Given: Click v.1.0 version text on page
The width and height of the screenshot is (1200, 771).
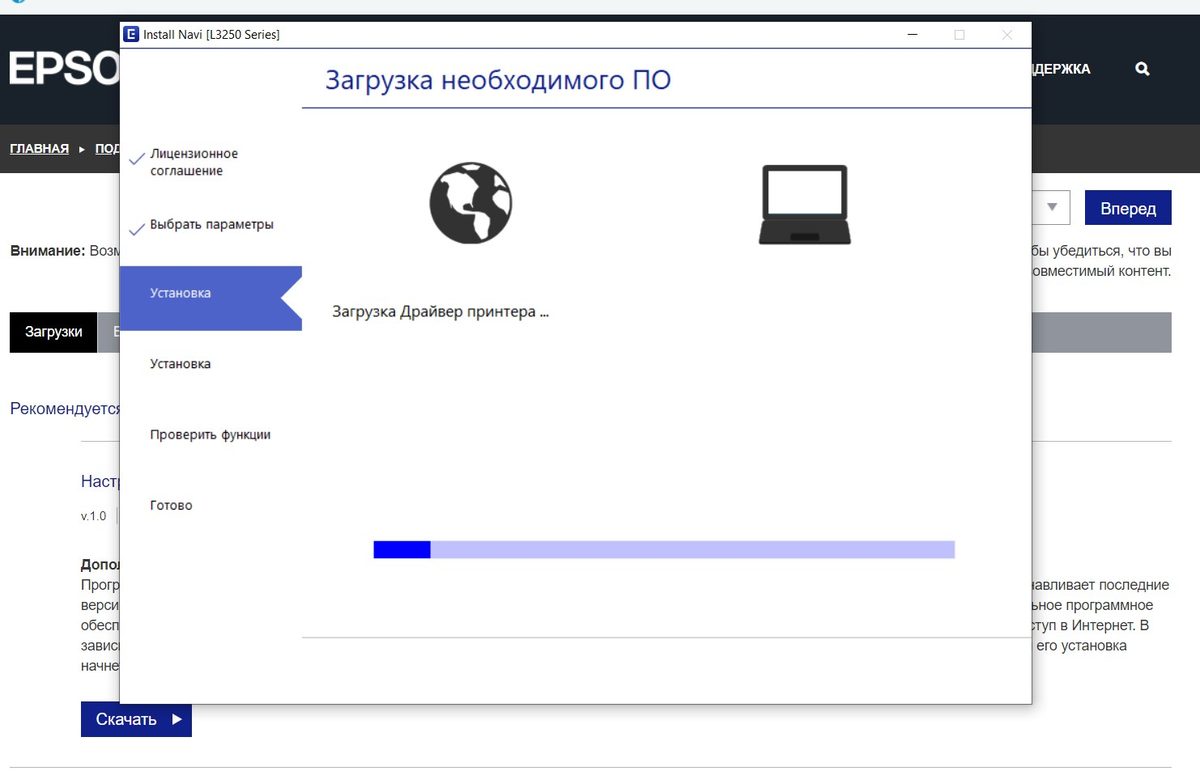Looking at the screenshot, I should [93, 516].
